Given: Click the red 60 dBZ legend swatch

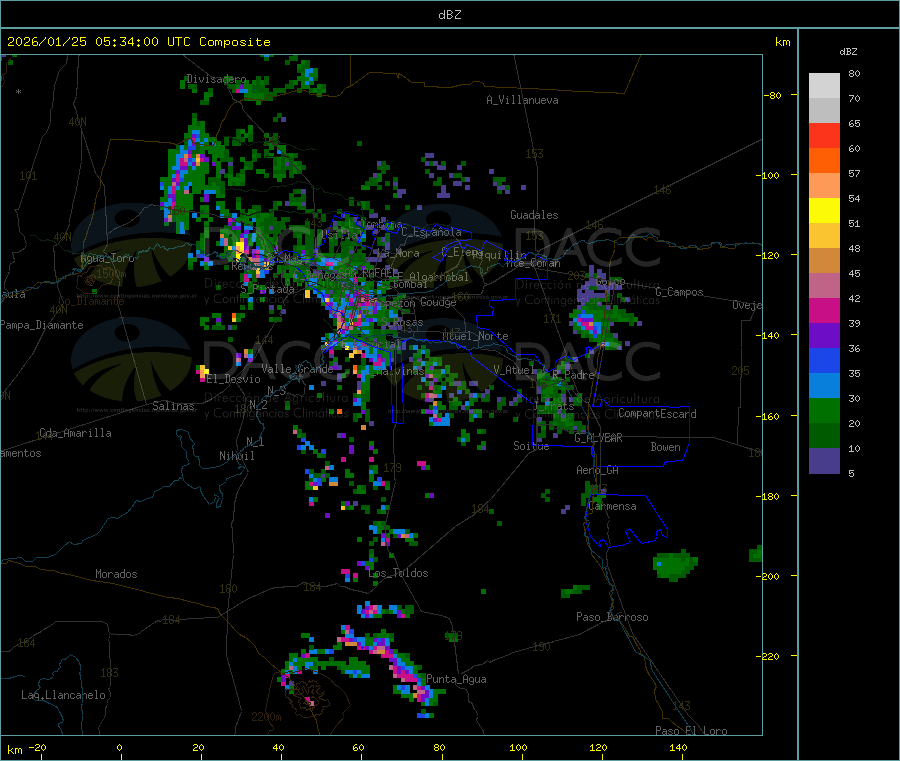Looking at the screenshot, I should 824,135.
